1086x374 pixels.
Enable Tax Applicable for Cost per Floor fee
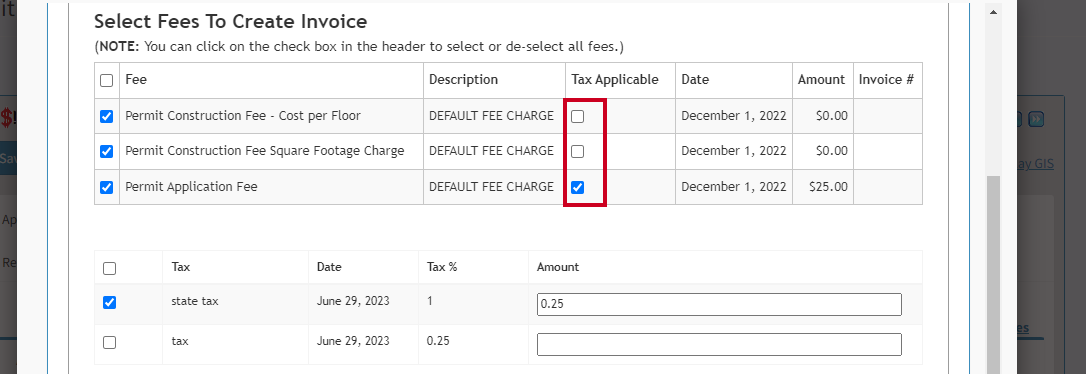point(578,116)
